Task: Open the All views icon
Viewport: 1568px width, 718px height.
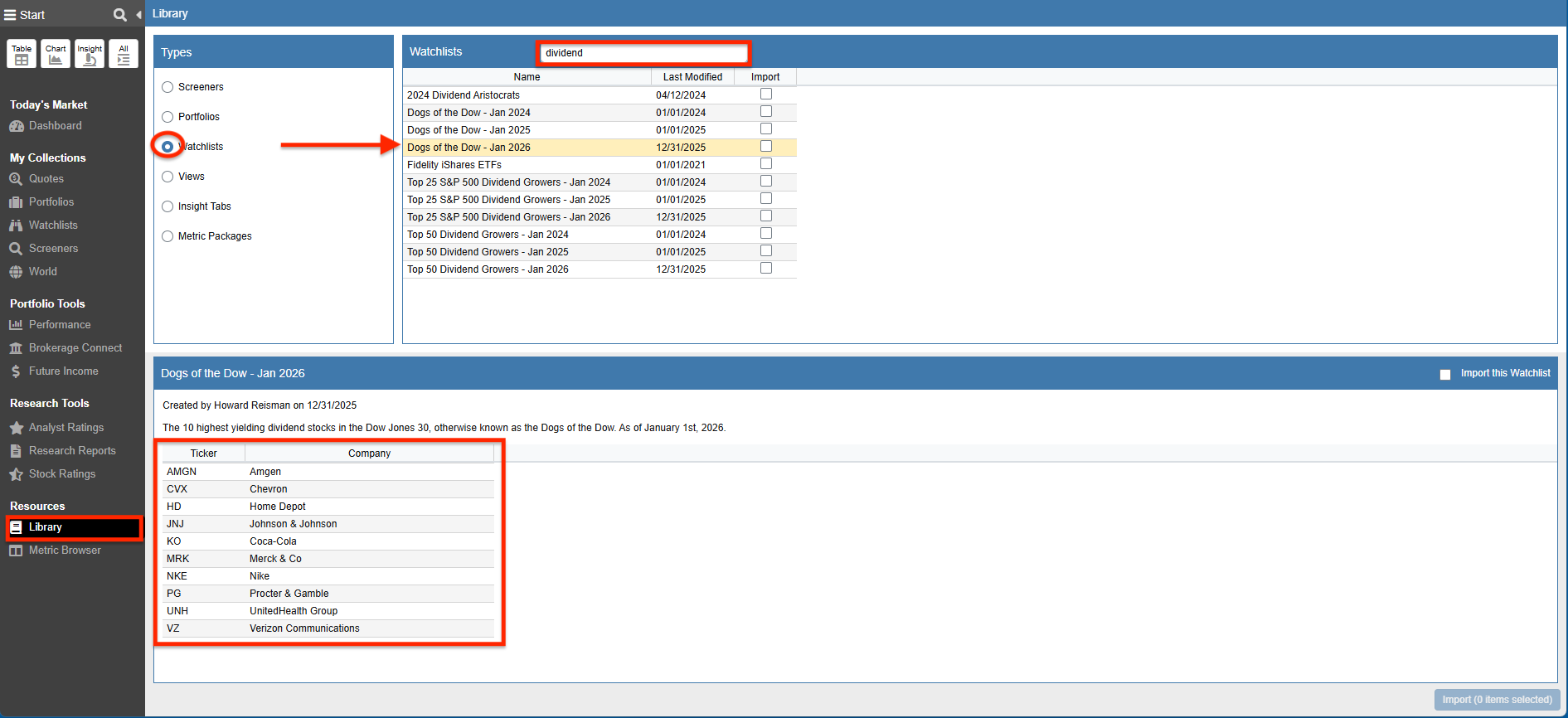Action: 124,54
